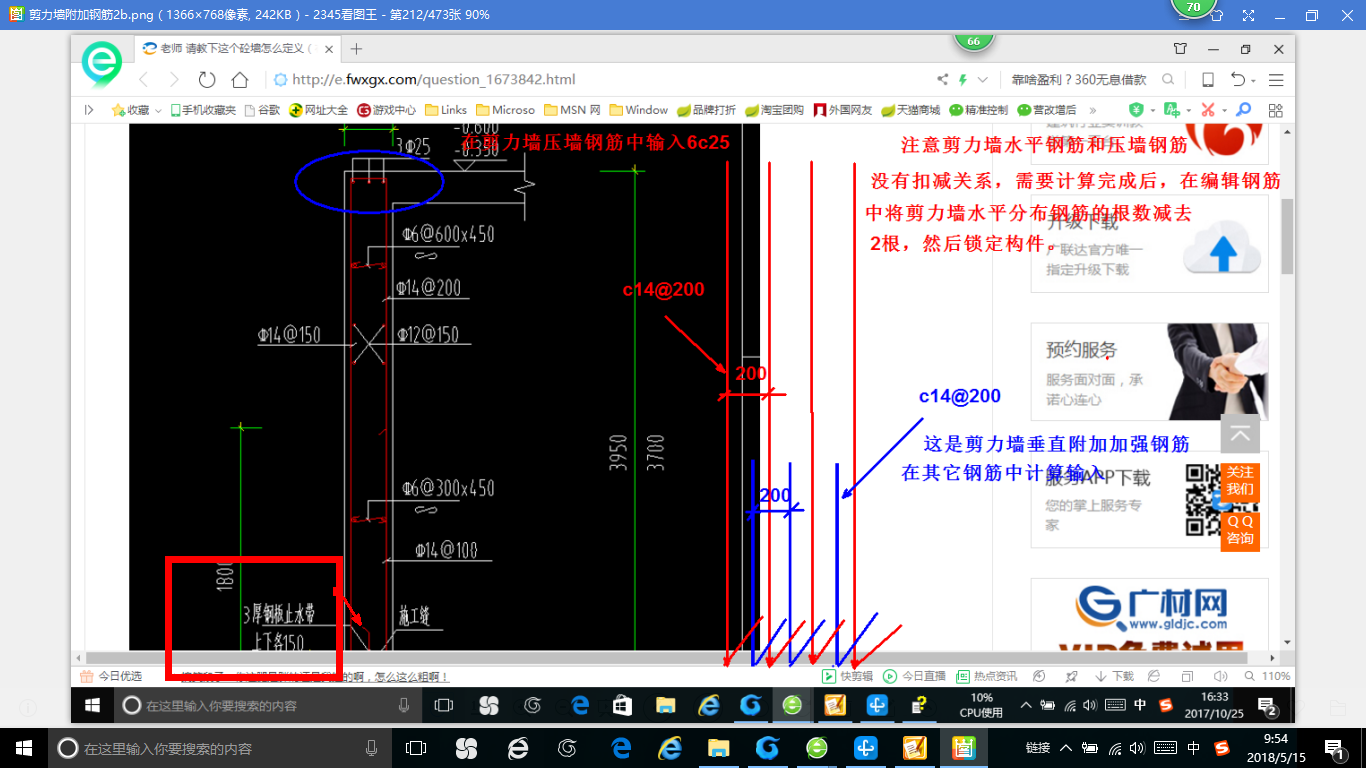The width and height of the screenshot is (1366, 768).
Task: Switch image viewer to fullscreen mode
Action: coord(1248,16)
